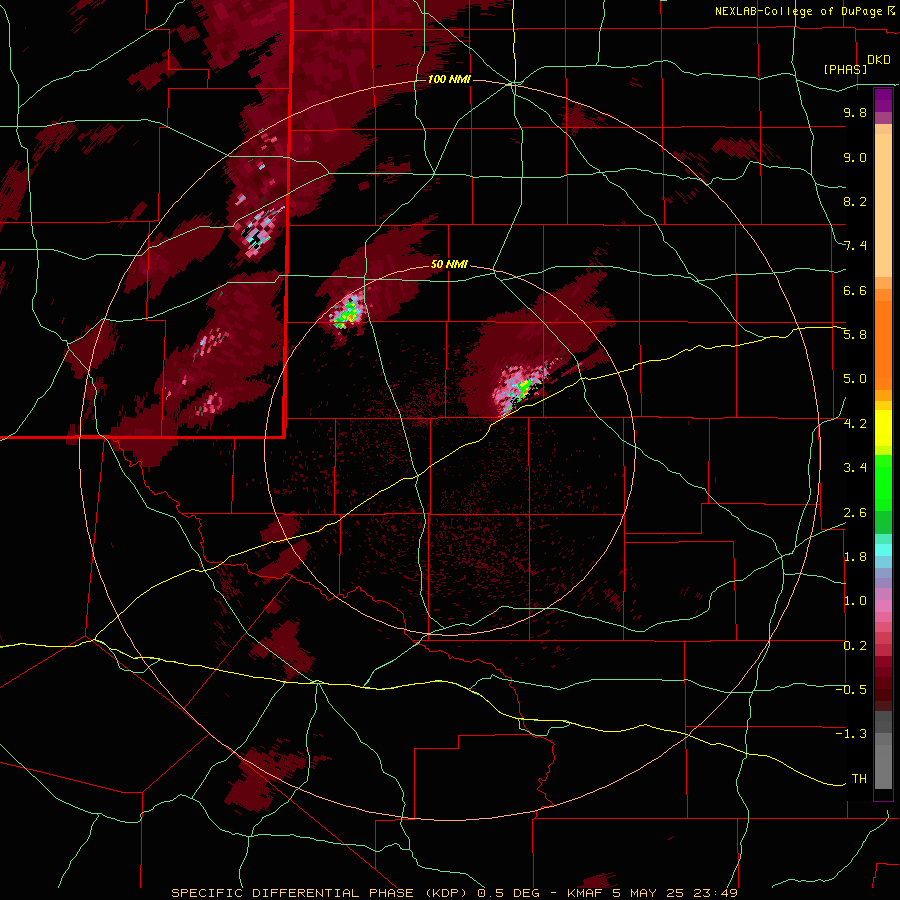Click the KMAF 5 MAY 25 23:49 timestamp
Image resolution: width=900 pixels, height=900 pixels.
[x=652, y=893]
